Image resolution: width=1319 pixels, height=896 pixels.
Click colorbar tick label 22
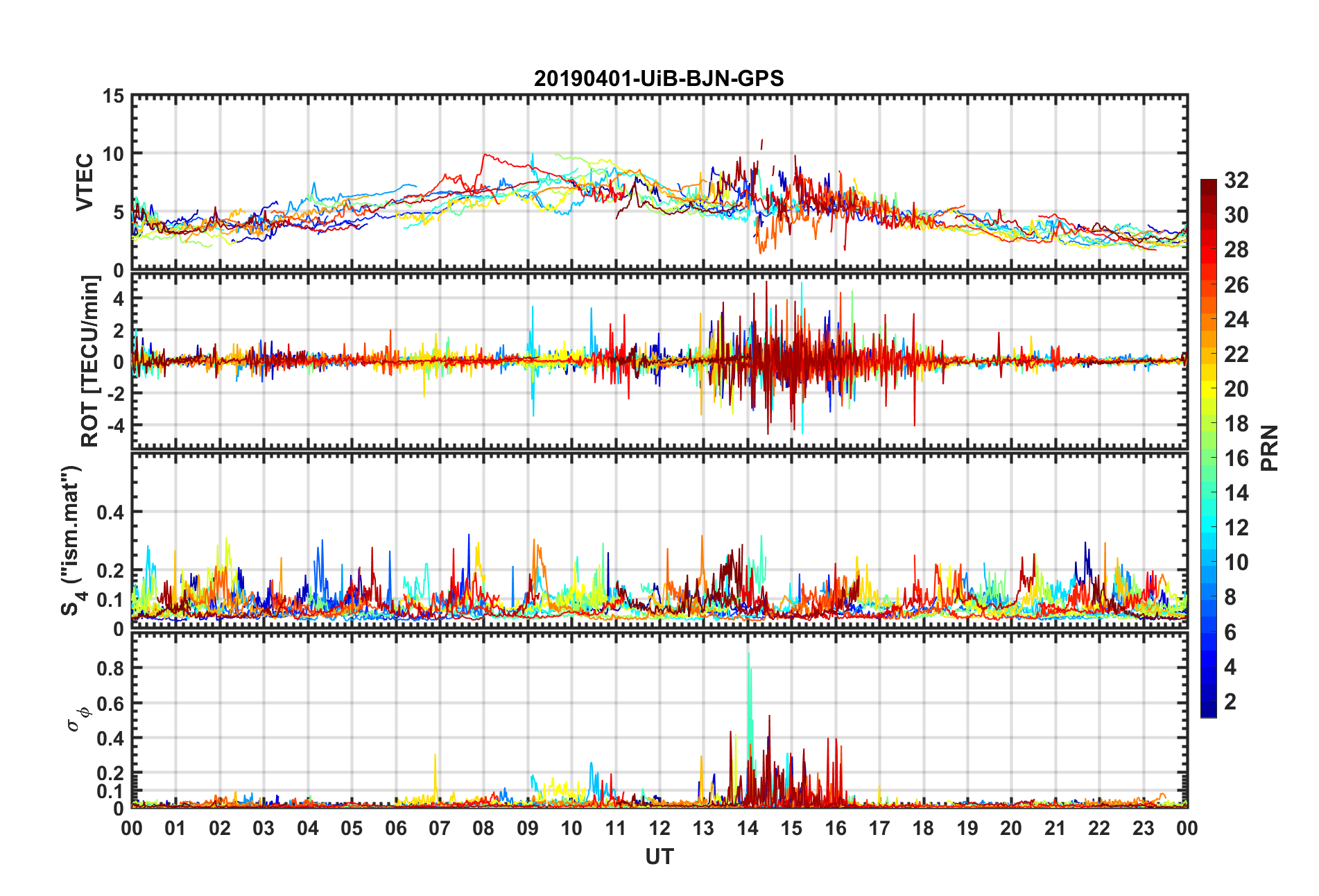tap(1236, 354)
